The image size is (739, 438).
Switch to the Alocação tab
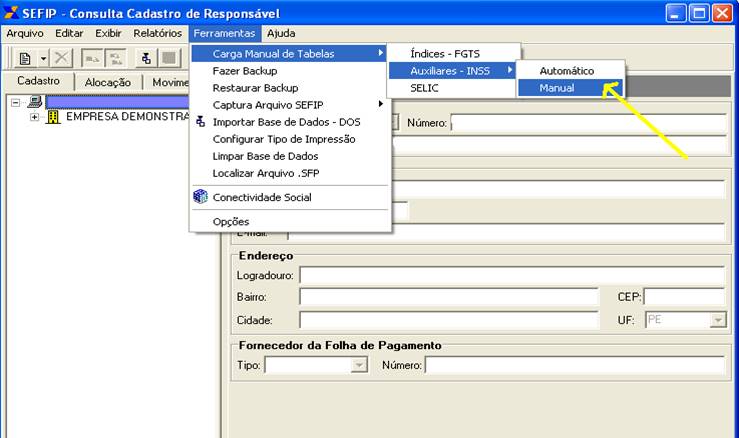(x=107, y=83)
